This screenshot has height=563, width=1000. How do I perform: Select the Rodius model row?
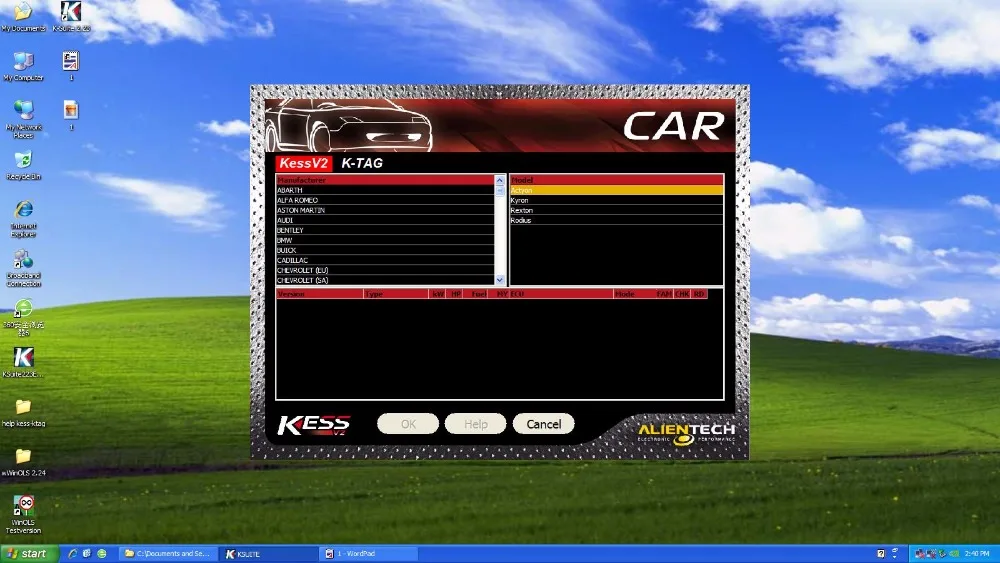[617, 221]
